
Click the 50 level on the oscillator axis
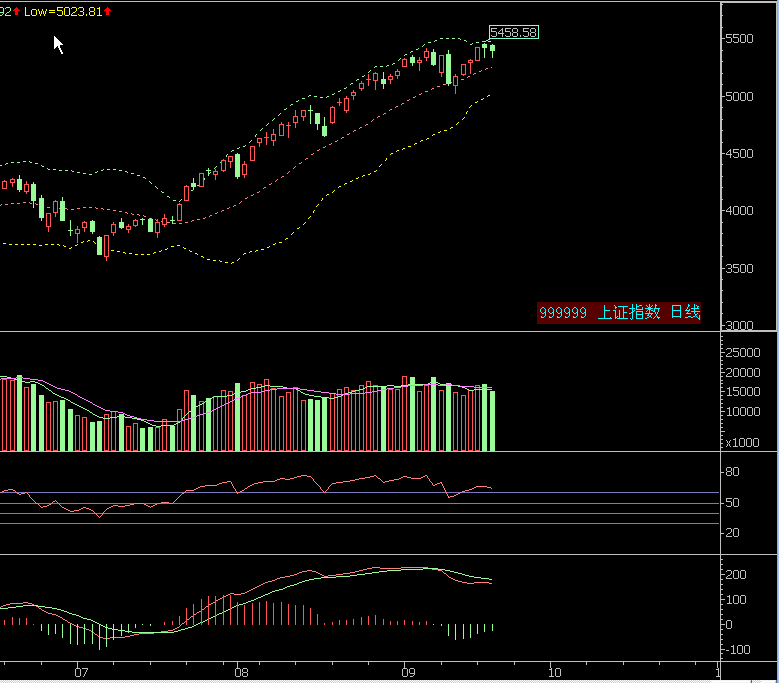pyautogui.click(x=732, y=503)
